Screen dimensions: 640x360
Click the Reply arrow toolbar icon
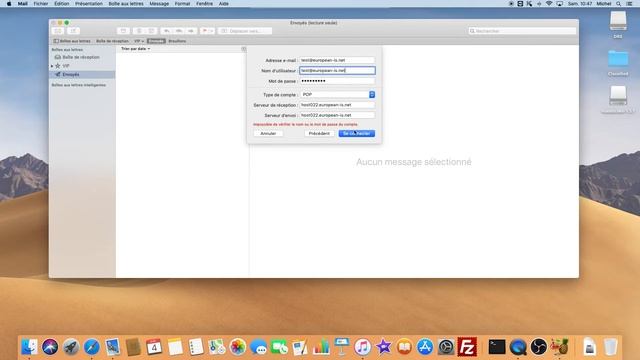167,31
